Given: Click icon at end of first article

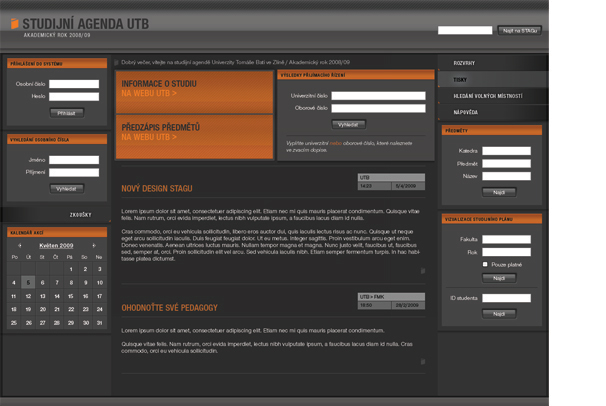Looking at the screenshot, I should click(x=423, y=270).
